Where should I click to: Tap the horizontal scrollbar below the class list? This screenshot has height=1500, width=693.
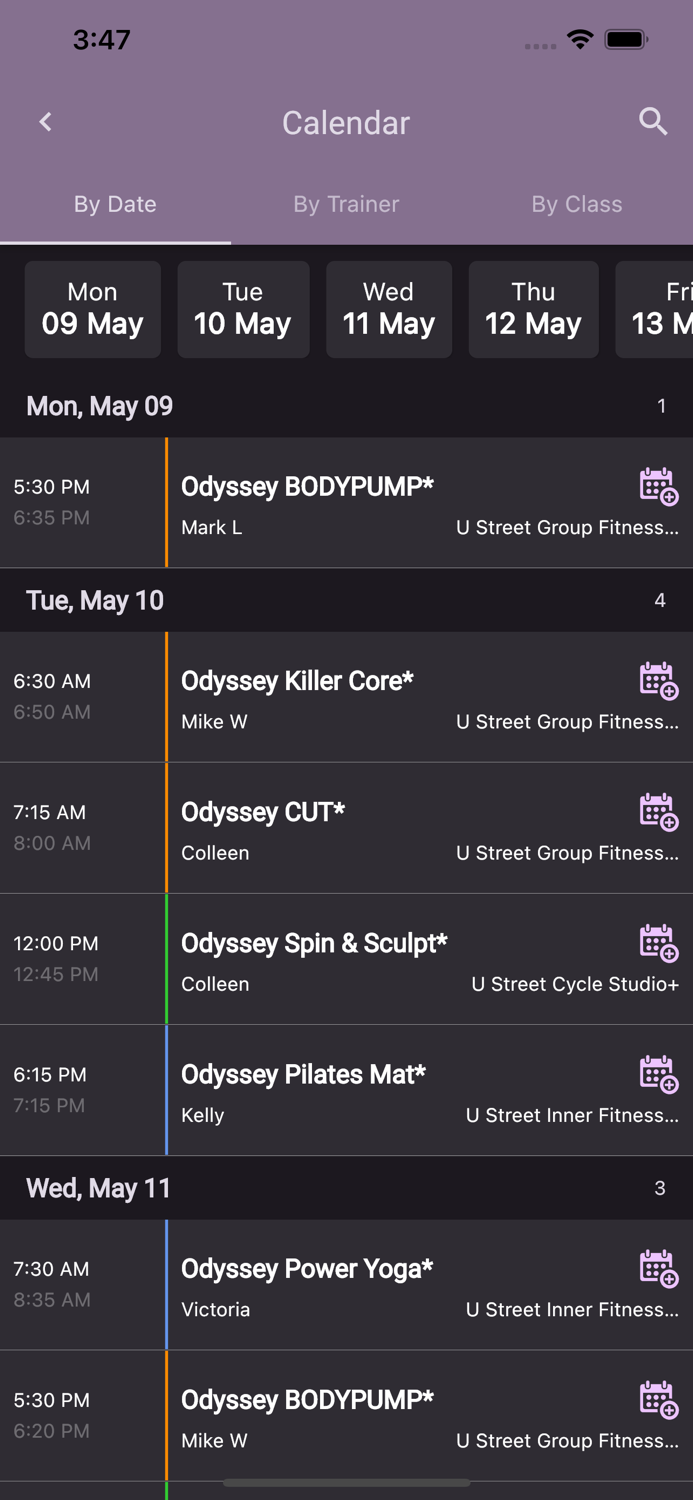[346, 1483]
